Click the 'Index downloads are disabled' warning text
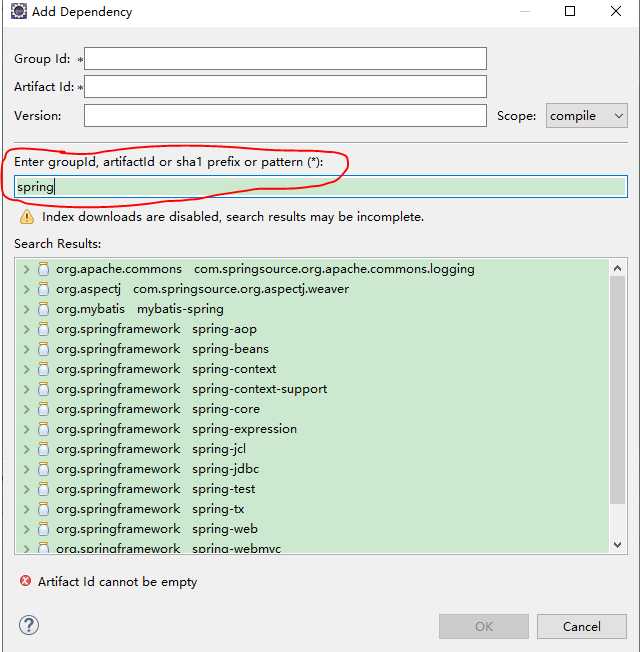Image resolution: width=640 pixels, height=652 pixels. click(x=233, y=217)
